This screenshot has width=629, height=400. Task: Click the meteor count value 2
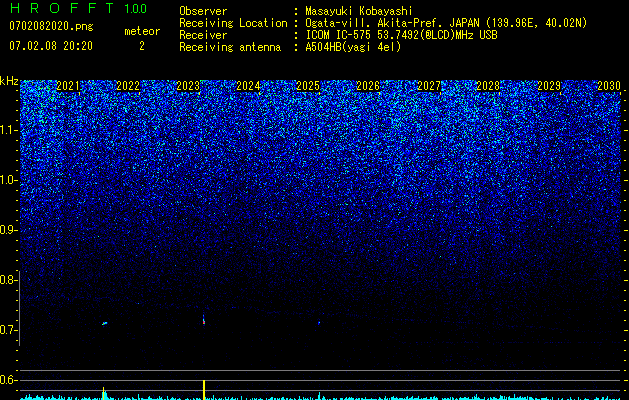tap(142, 46)
